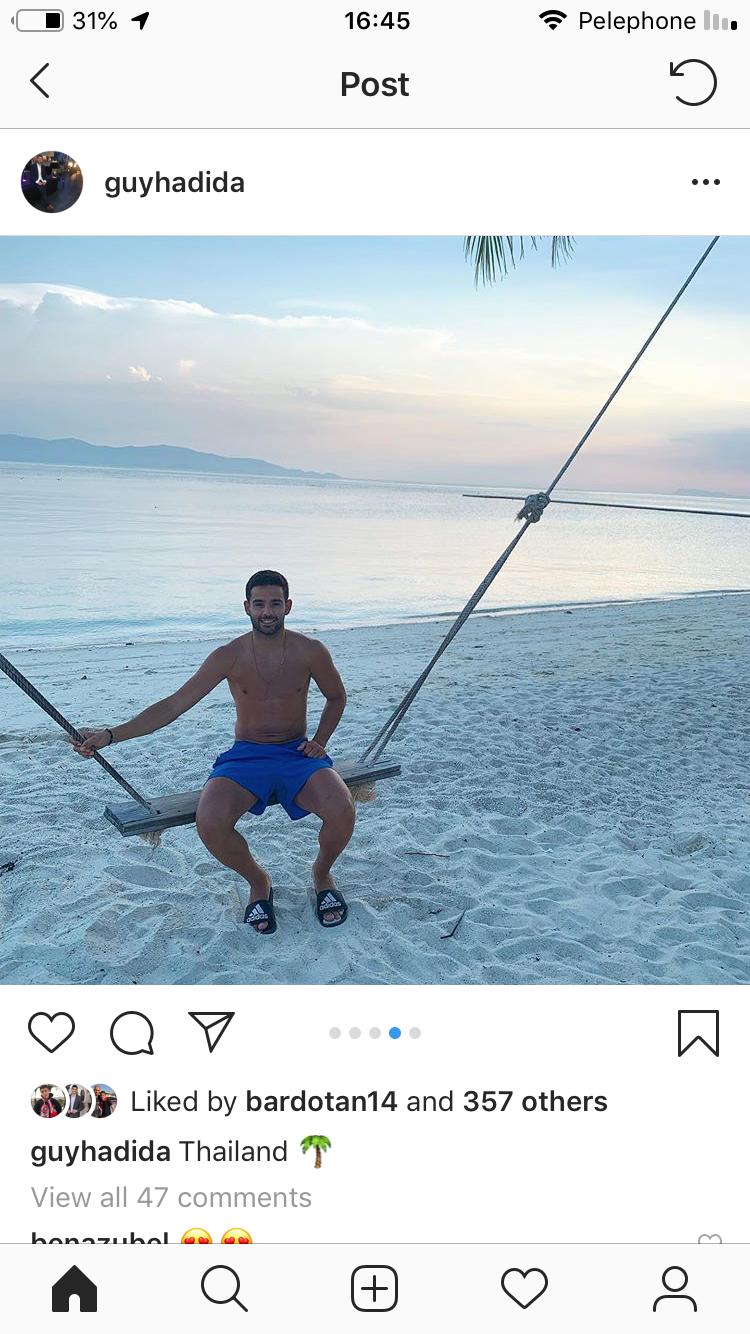Create a new post with plus icon
The height and width of the screenshot is (1334, 750).
point(375,1288)
